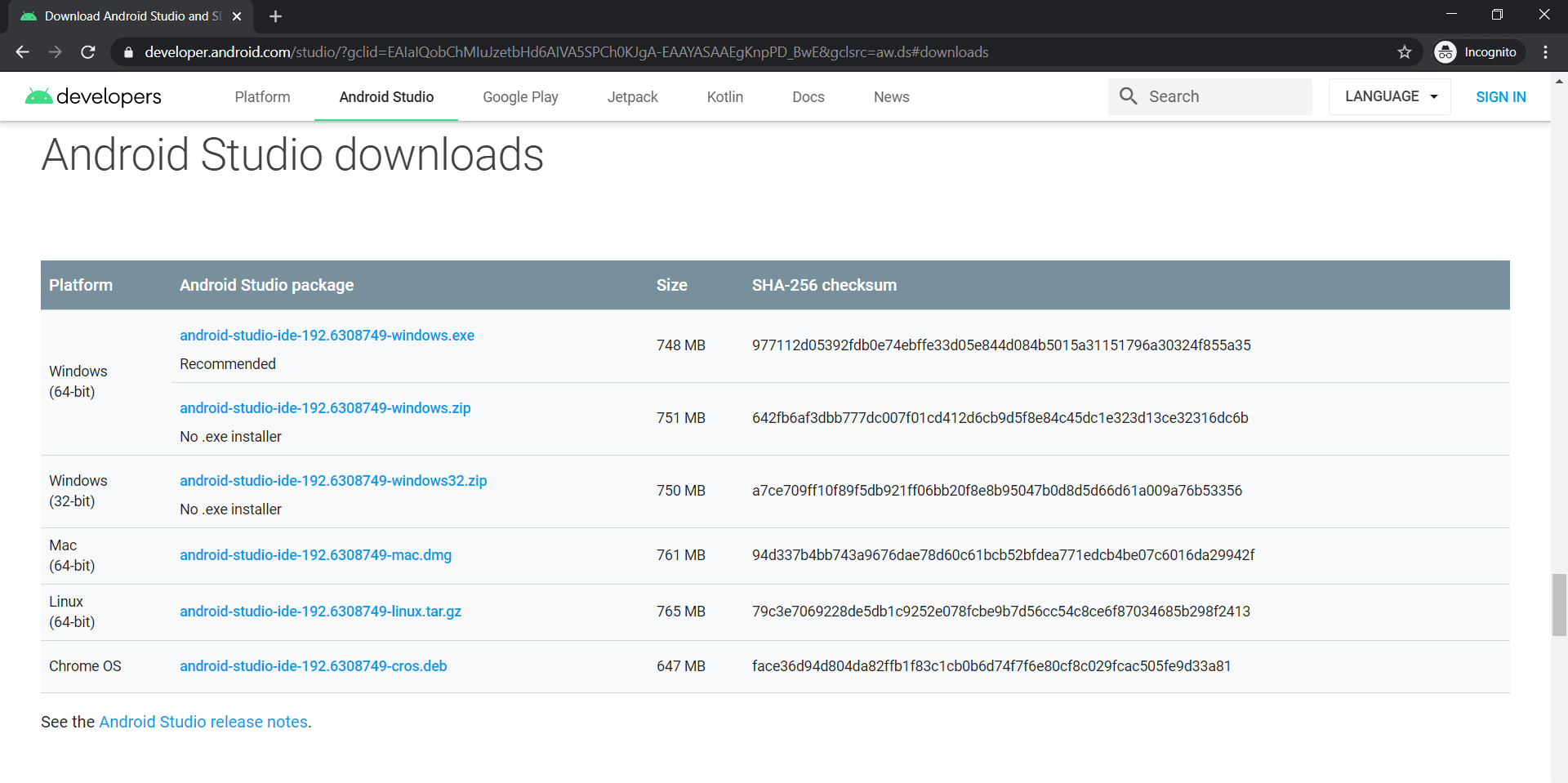This screenshot has height=783, width=1568.
Task: Reload the page
Action: tap(87, 51)
